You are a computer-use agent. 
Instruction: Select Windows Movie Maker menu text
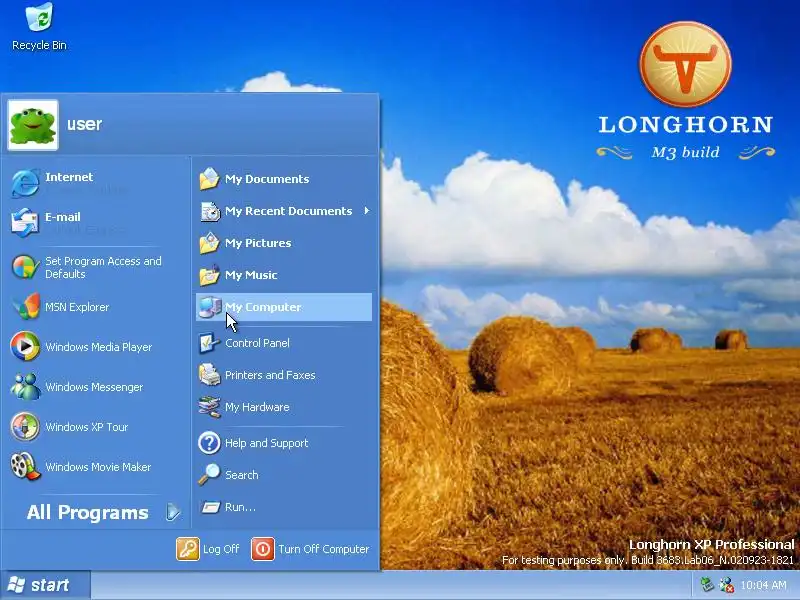point(98,467)
